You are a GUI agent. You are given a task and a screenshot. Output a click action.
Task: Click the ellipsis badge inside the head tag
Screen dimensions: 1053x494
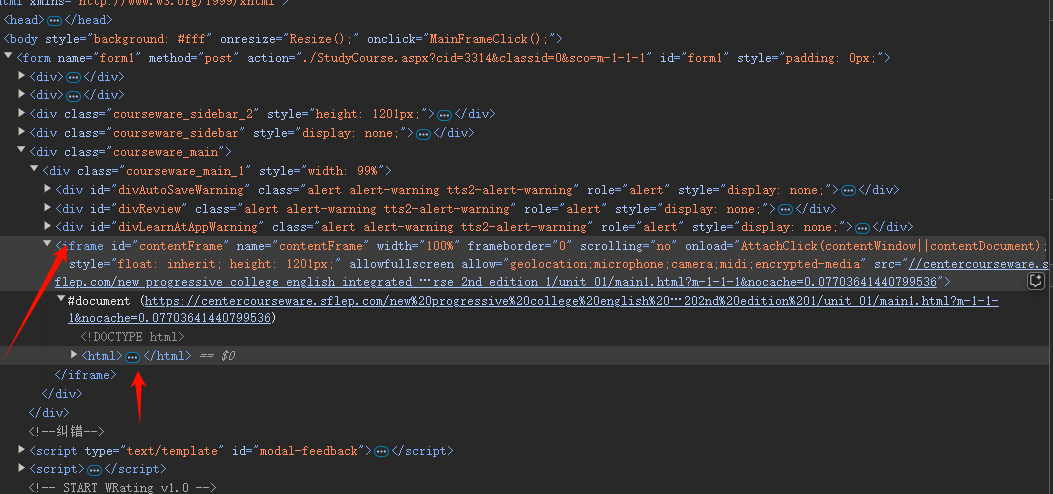54,21
